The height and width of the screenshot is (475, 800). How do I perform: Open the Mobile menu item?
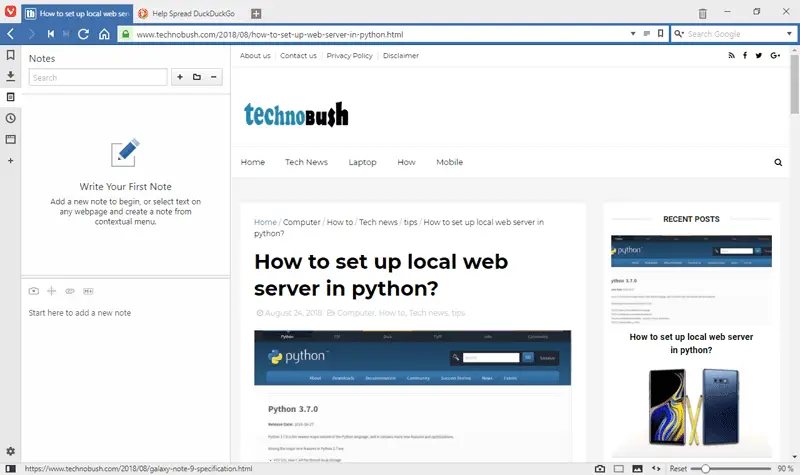coord(449,162)
